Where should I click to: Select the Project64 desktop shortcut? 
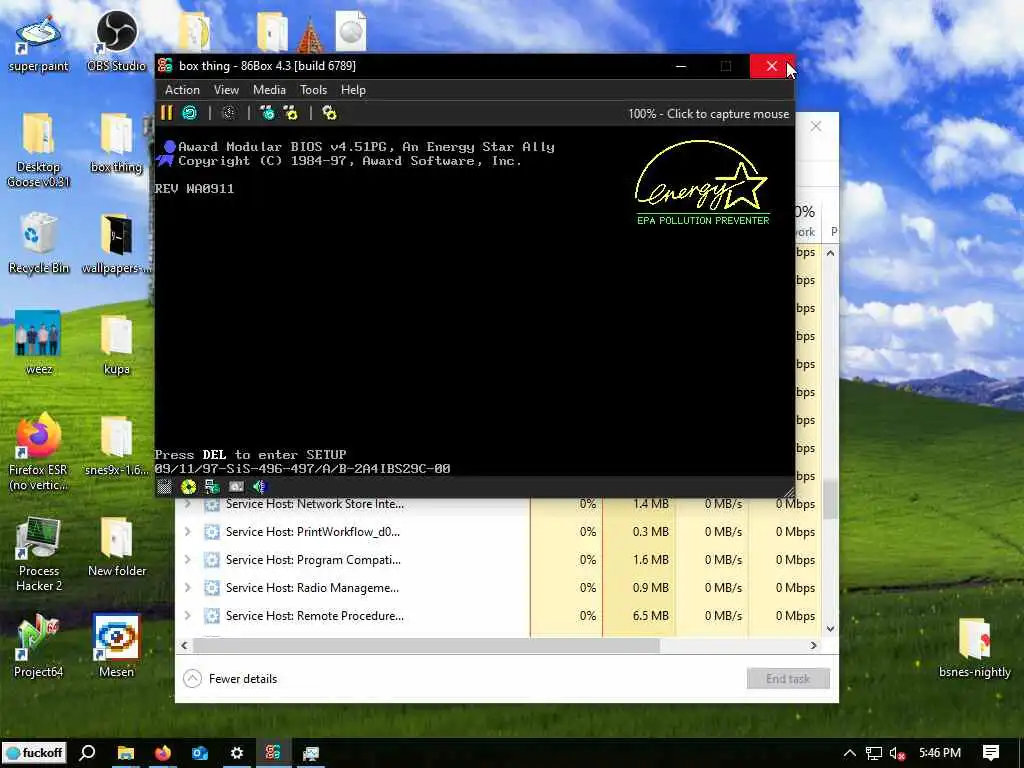point(39,647)
